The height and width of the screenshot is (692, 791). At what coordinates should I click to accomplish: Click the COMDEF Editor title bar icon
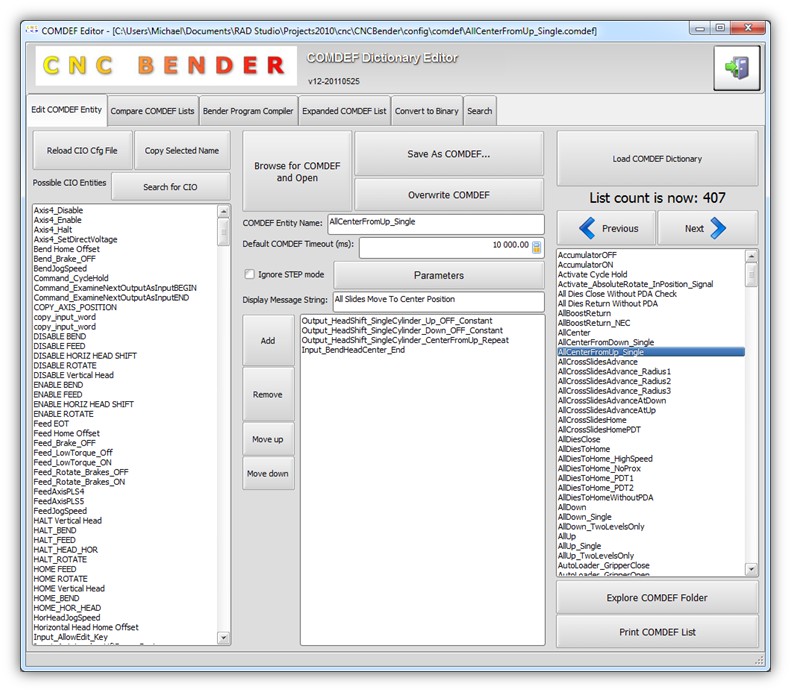click(x=31, y=30)
